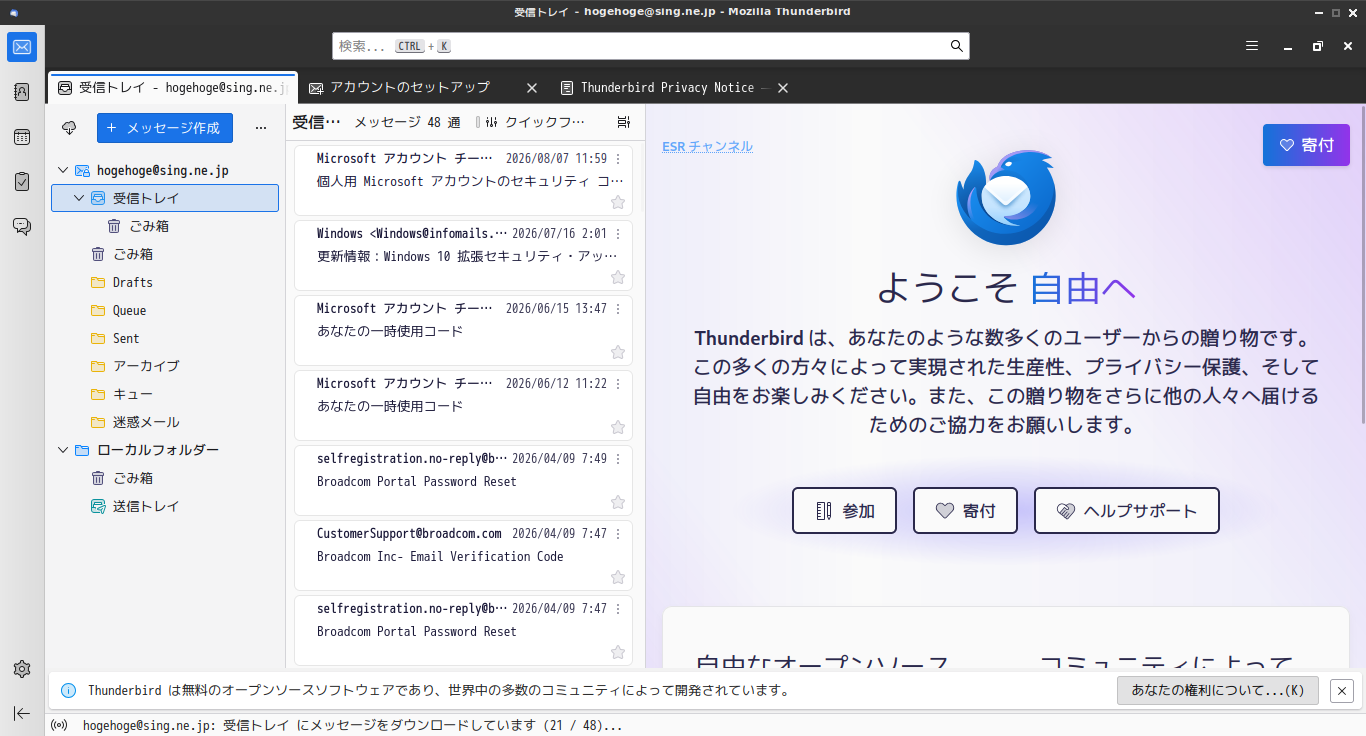Open the Calendar space

[22, 137]
